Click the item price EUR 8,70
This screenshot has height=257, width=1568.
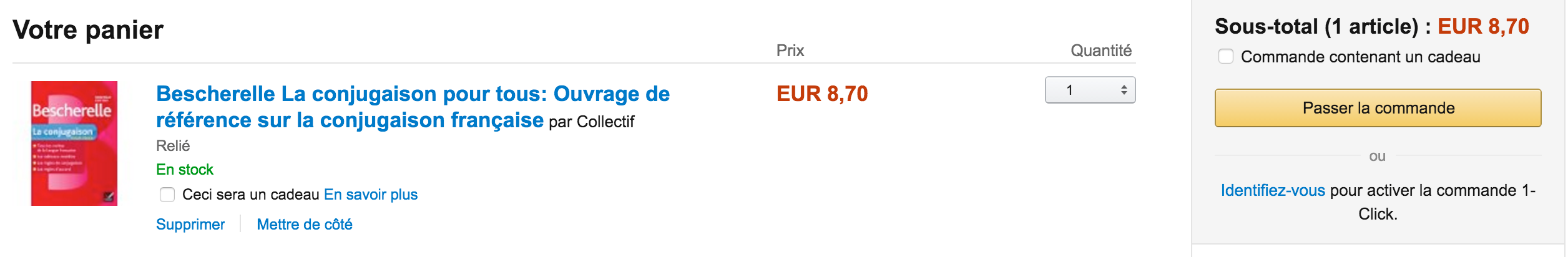click(x=821, y=94)
